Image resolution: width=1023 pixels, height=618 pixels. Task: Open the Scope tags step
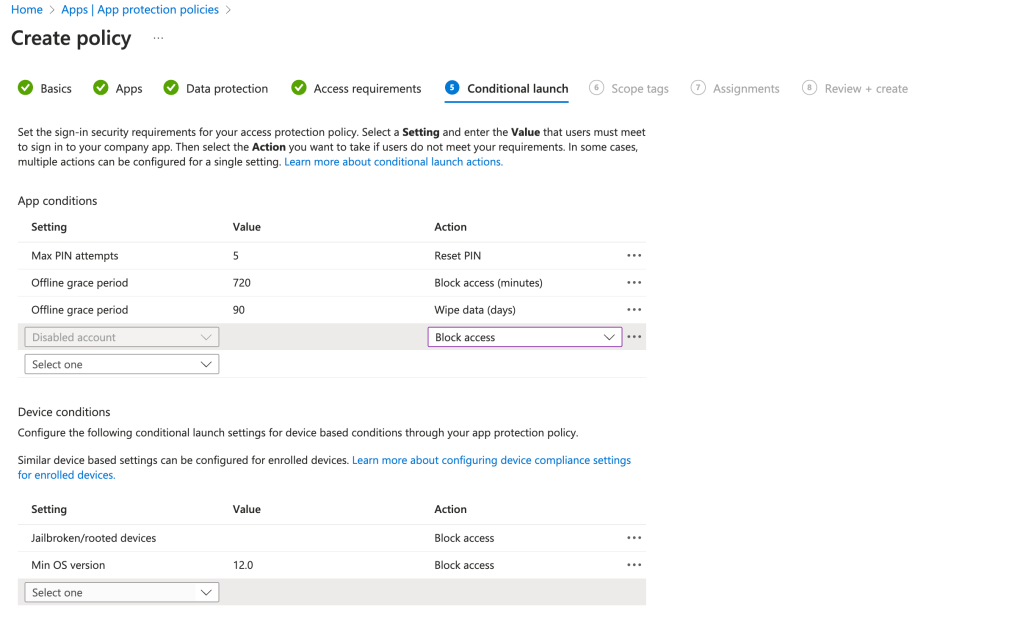[639, 89]
